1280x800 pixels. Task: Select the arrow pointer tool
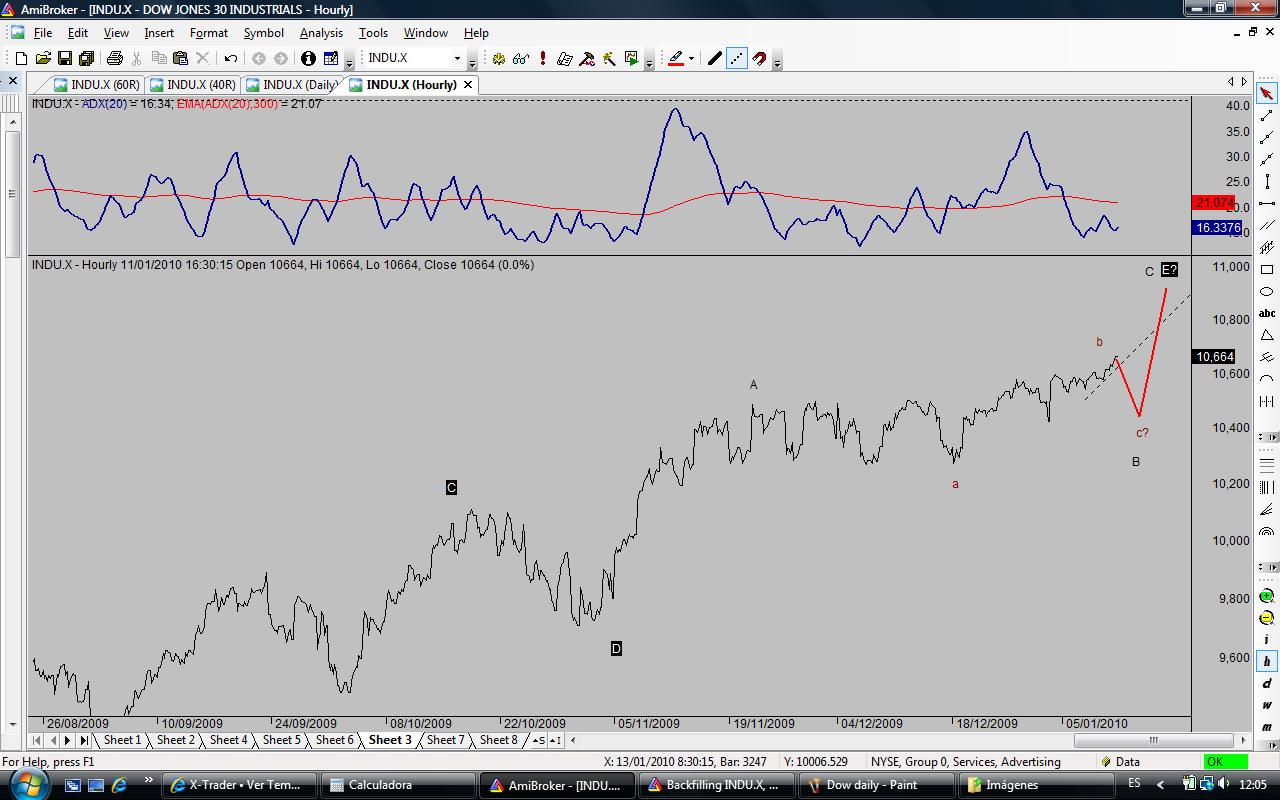(x=1267, y=93)
